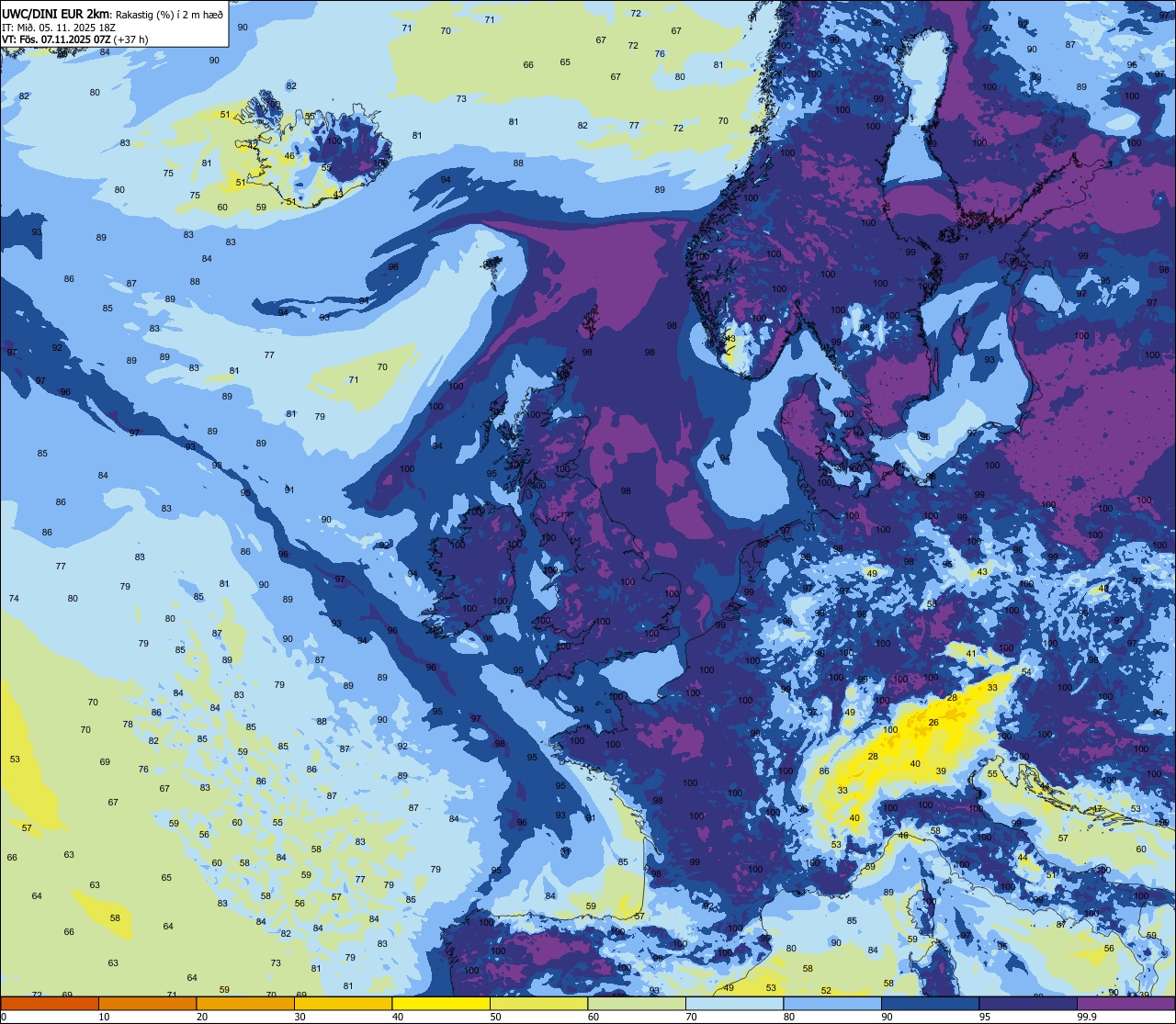This screenshot has height=1024, width=1176.
Task: Select the "VT: Fös. 07.11.2025 07Z" valid time
Action: 55,39
